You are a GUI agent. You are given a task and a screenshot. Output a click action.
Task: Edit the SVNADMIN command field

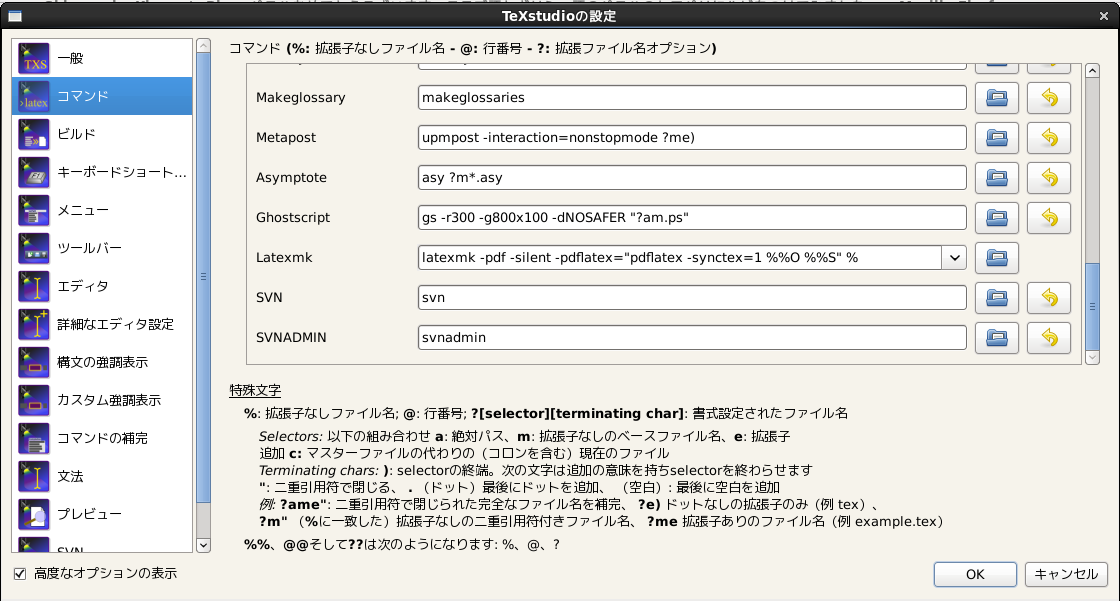point(692,338)
